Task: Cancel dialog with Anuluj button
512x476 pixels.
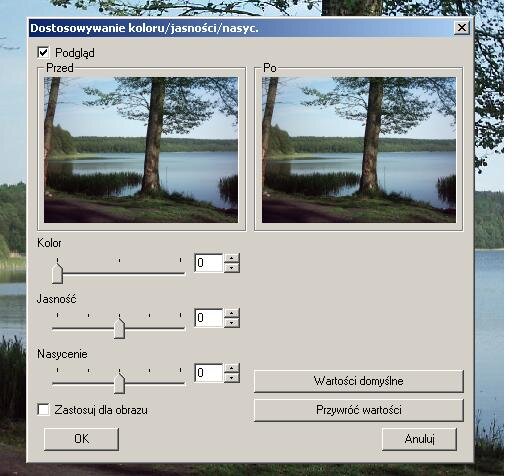Action: [419, 439]
